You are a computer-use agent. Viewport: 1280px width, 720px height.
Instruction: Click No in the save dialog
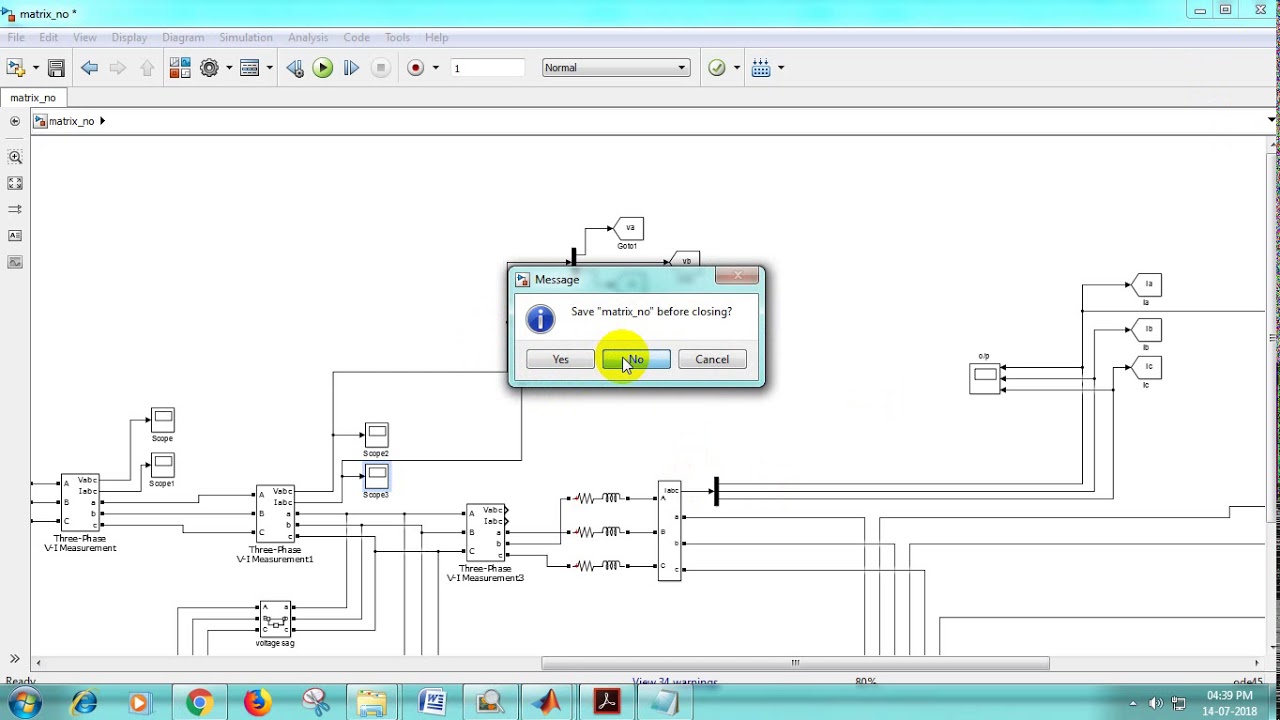point(636,360)
